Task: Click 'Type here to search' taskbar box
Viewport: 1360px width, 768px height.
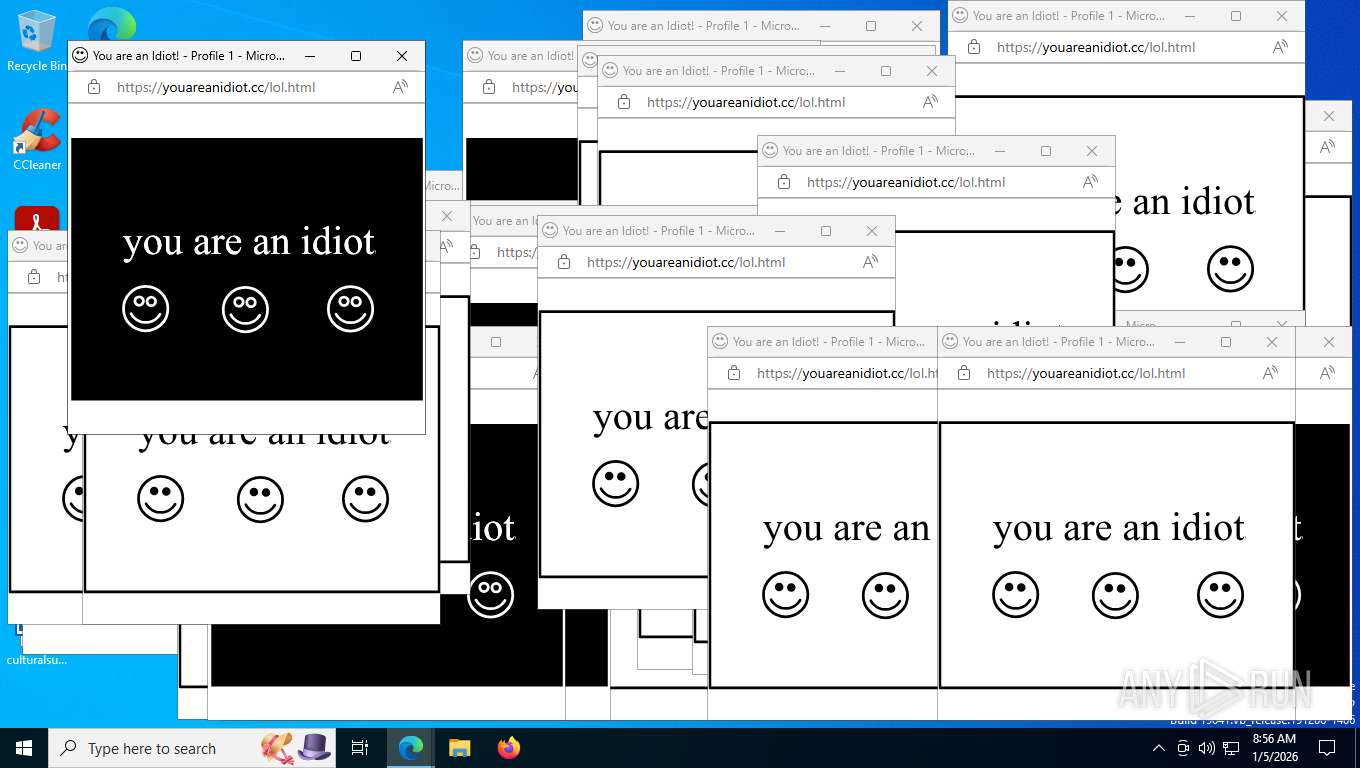Action: click(x=191, y=748)
